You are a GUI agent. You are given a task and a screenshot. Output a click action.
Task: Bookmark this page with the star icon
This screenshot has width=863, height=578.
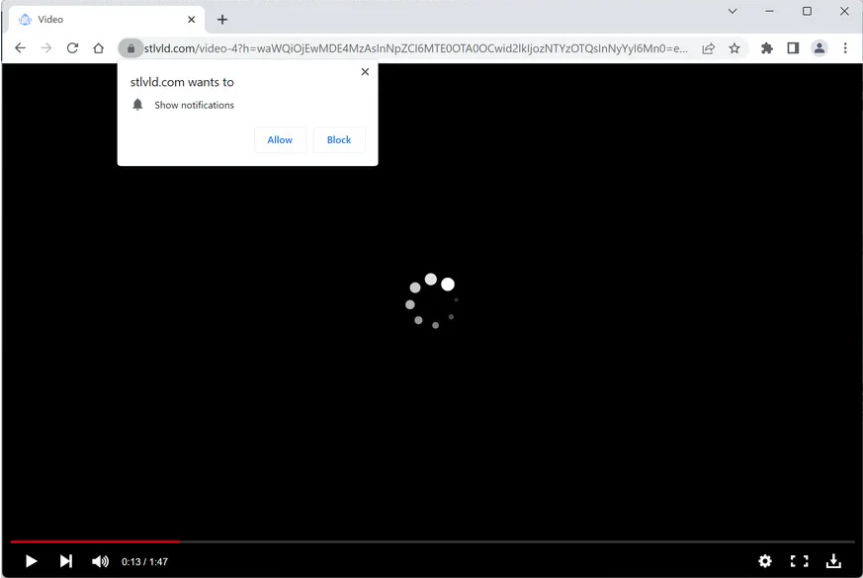click(x=734, y=48)
